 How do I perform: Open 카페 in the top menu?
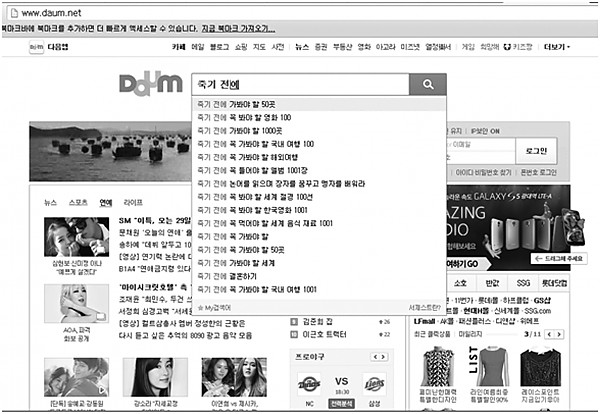179,47
